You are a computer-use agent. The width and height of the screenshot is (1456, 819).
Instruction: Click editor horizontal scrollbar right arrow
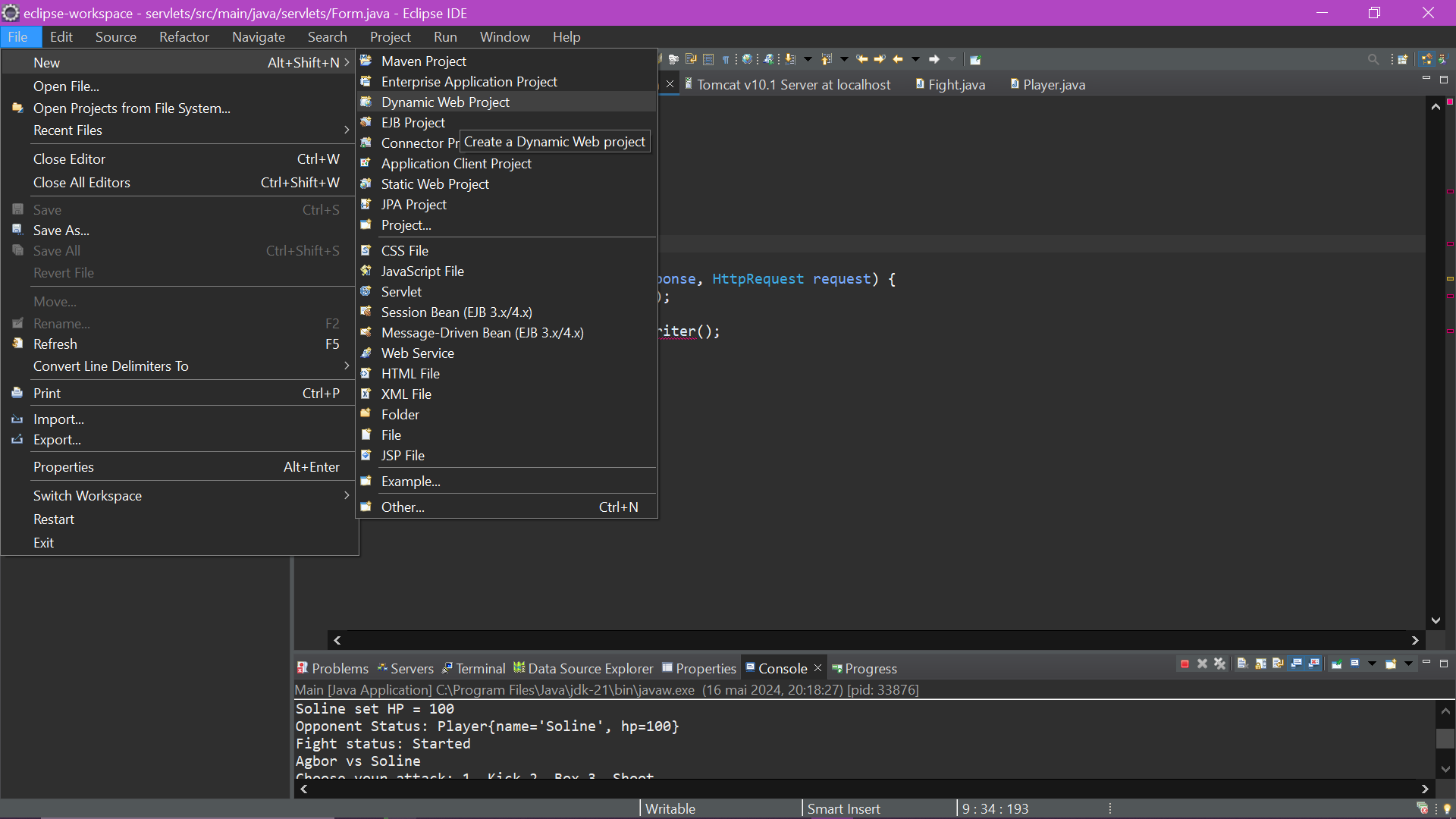tap(1415, 640)
